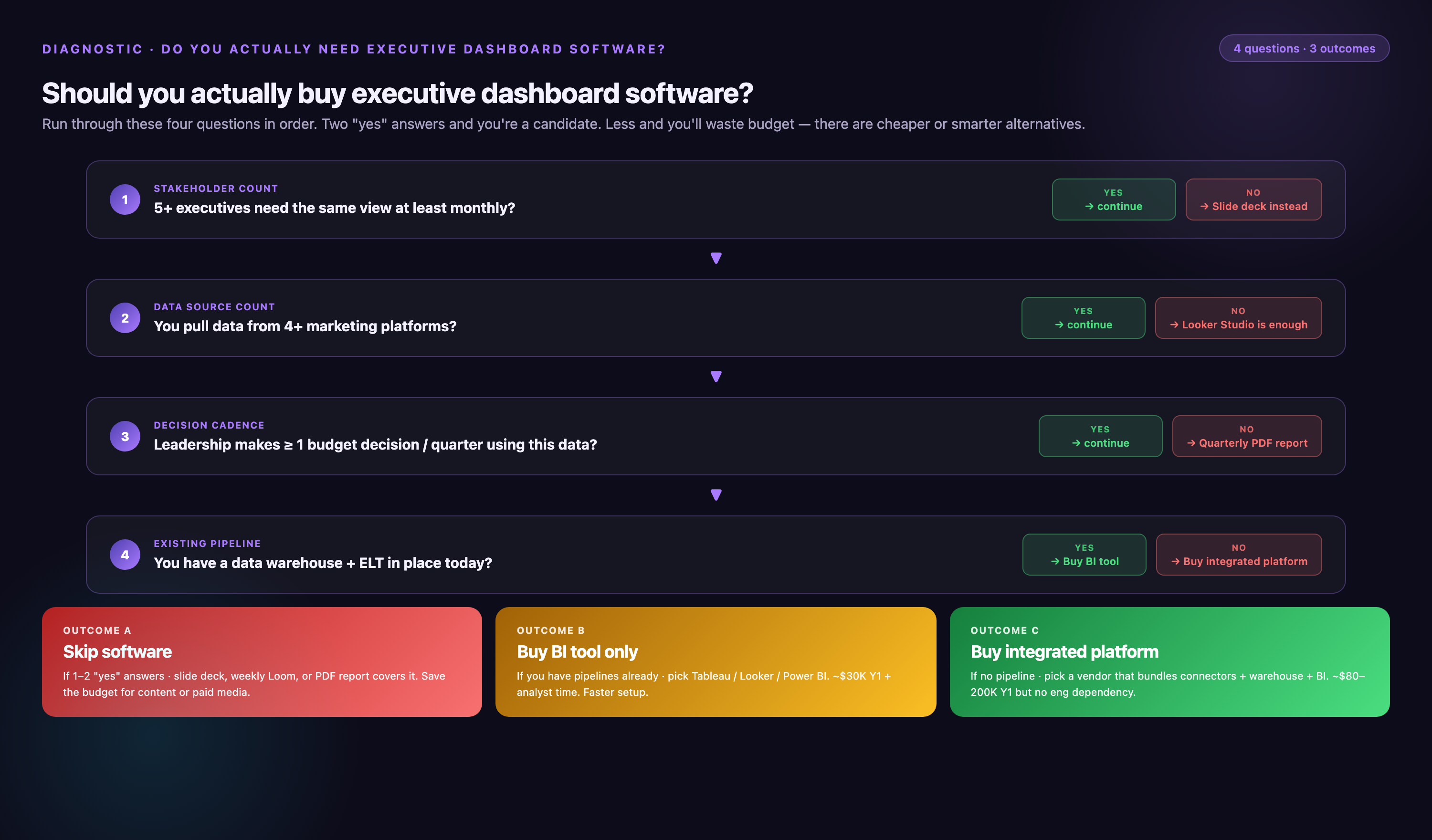Click the '4 questions · 3 outcomes' badge
The height and width of the screenshot is (840, 1432).
click(1304, 48)
